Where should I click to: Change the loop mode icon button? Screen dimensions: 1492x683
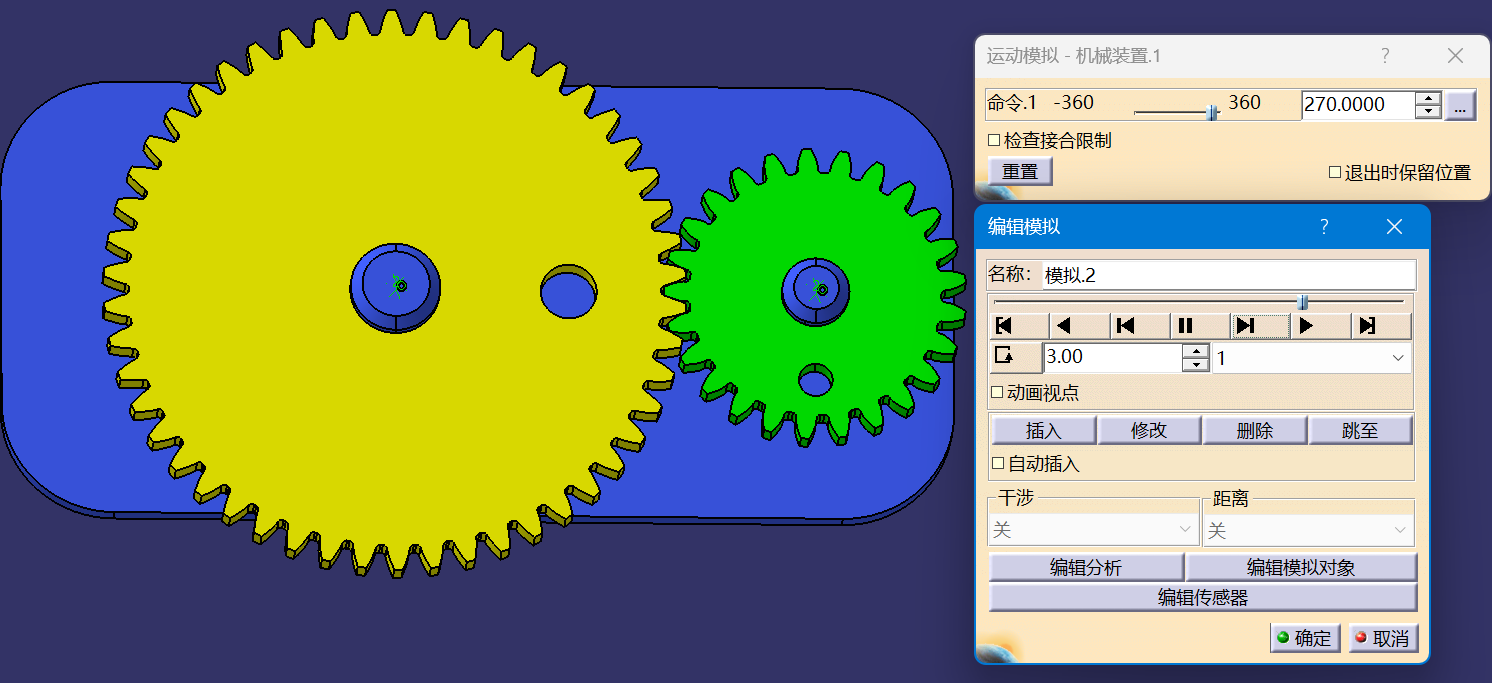1005,357
